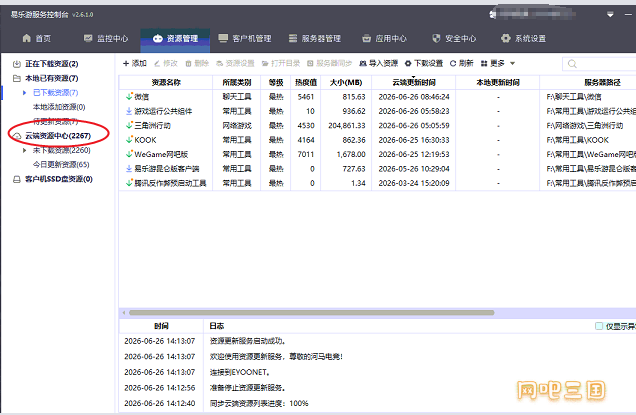Screen dimensions: 636x415
Task: Click the 添加 plus button
Action: [x=135, y=63]
